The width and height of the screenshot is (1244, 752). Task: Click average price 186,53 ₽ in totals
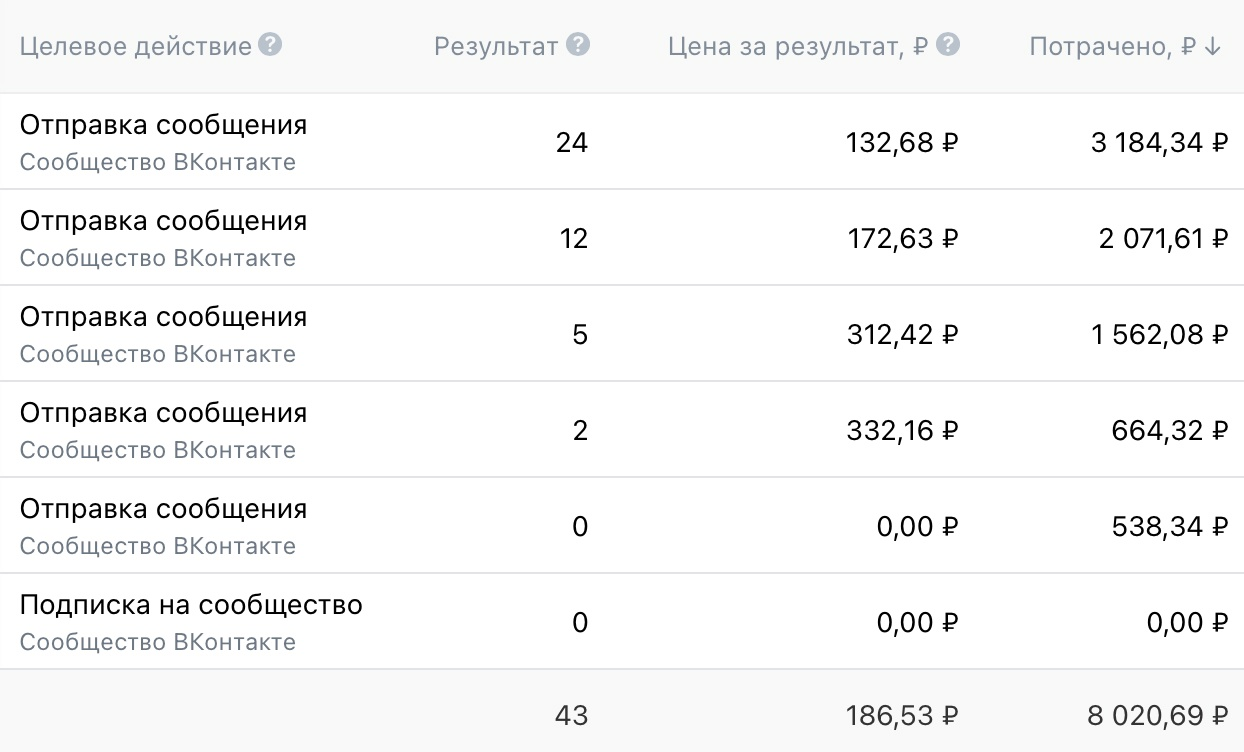point(900,716)
